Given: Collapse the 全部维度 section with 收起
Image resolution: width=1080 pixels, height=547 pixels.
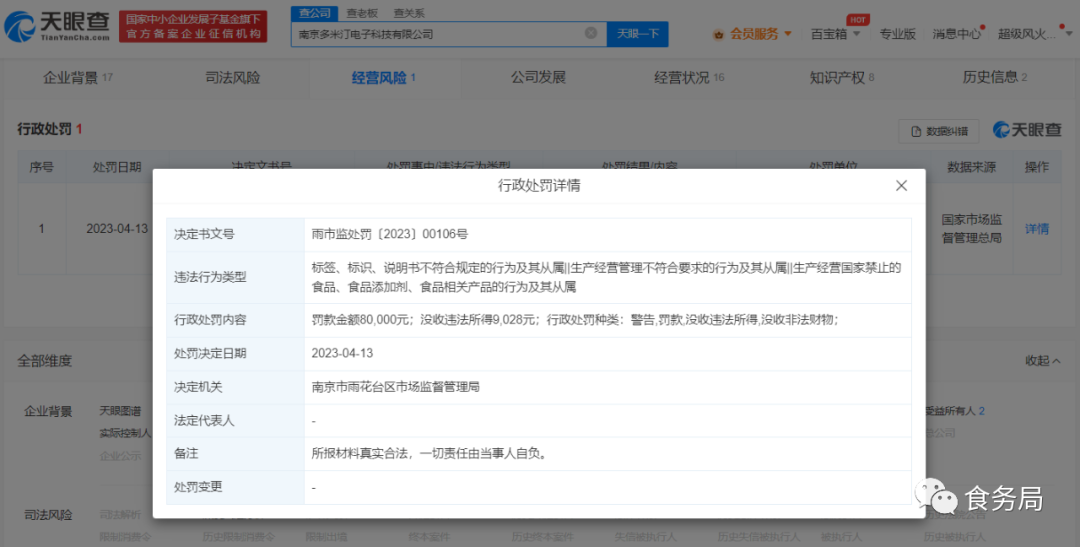Looking at the screenshot, I should (1043, 360).
